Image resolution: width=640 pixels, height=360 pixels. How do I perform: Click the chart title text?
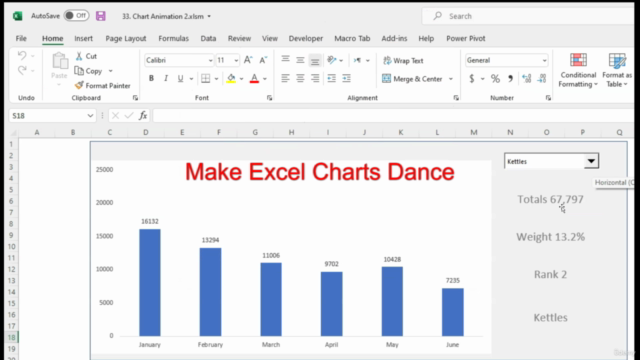tap(320, 172)
